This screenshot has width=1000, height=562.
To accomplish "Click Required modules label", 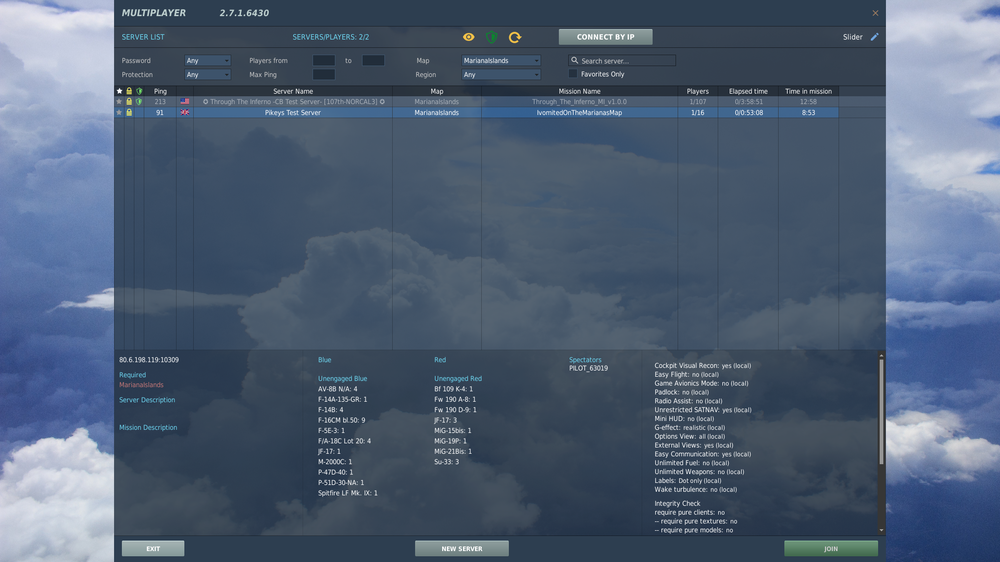I will [132, 375].
